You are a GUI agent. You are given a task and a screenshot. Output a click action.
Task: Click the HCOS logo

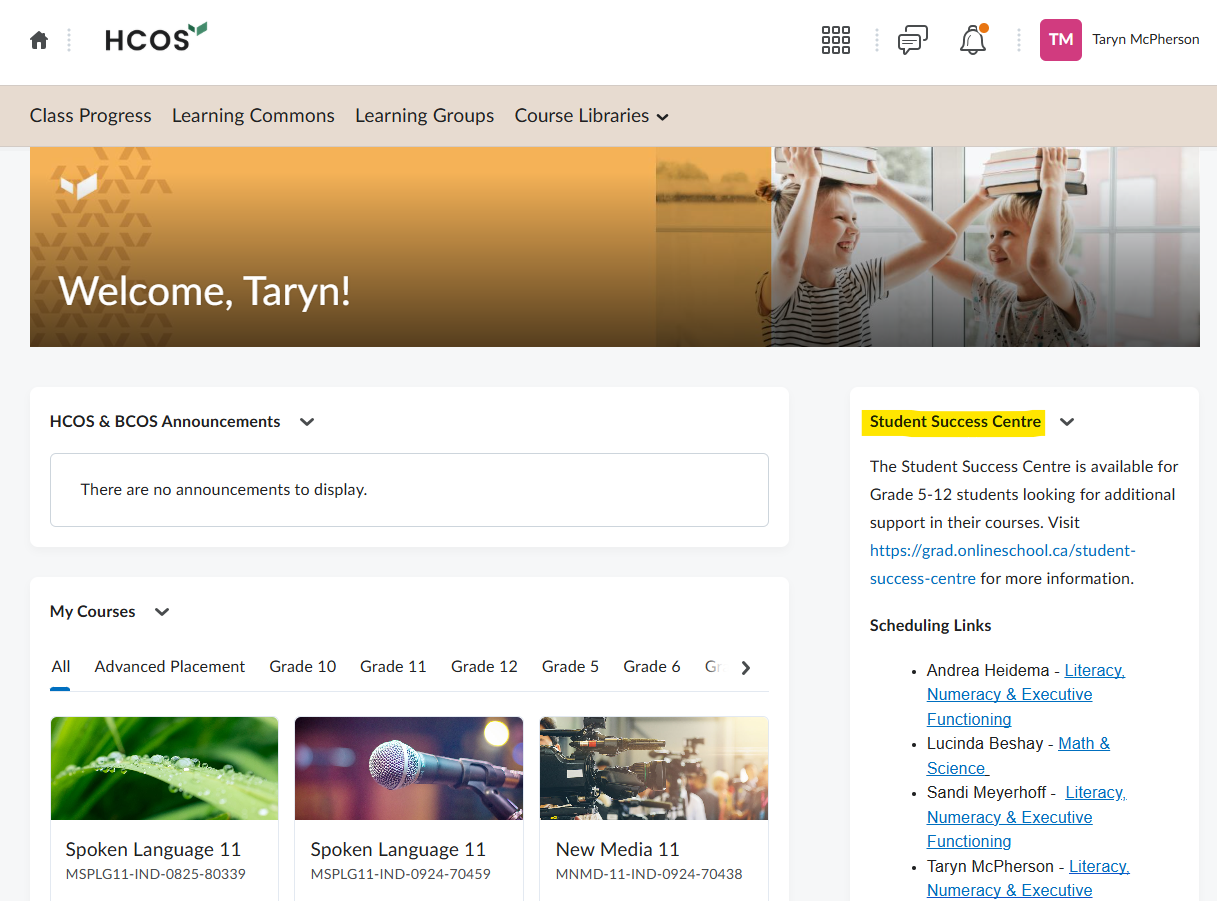coord(155,39)
